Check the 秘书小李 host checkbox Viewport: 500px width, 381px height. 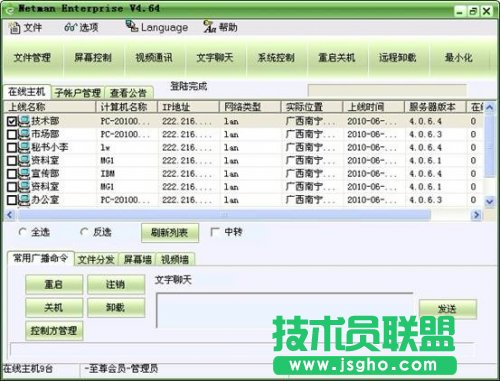(12, 147)
